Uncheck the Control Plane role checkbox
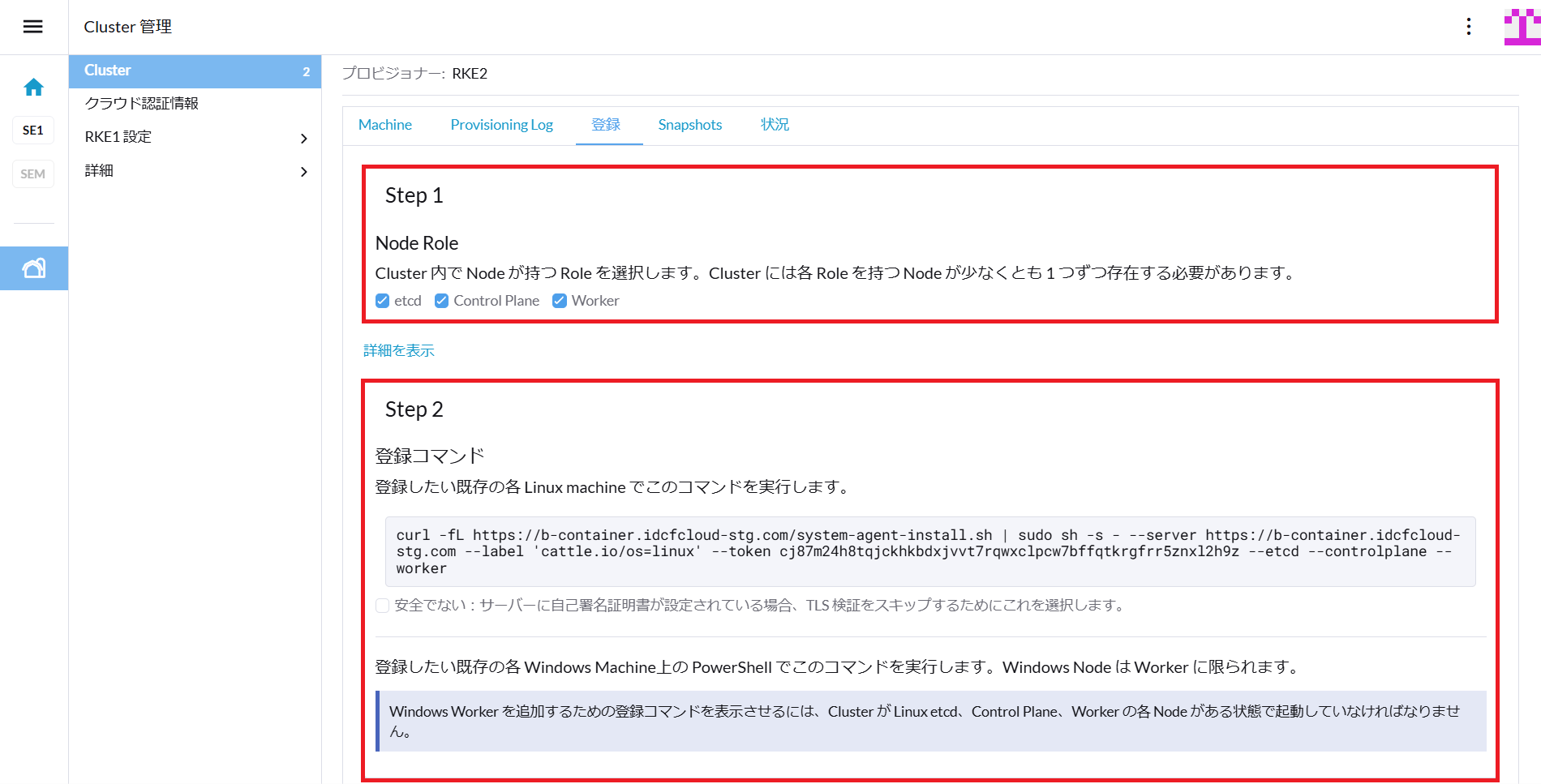The width and height of the screenshot is (1541, 784). coord(442,301)
